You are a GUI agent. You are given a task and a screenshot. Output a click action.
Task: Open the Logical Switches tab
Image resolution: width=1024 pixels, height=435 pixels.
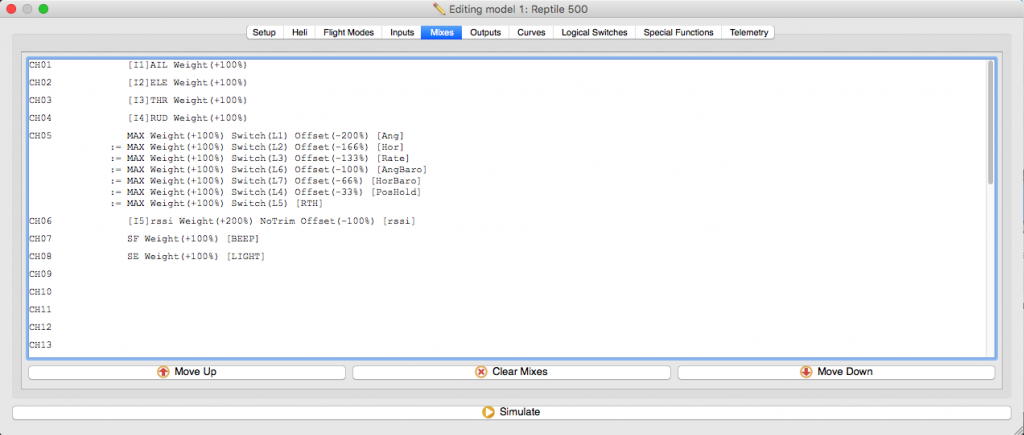pyautogui.click(x=594, y=32)
